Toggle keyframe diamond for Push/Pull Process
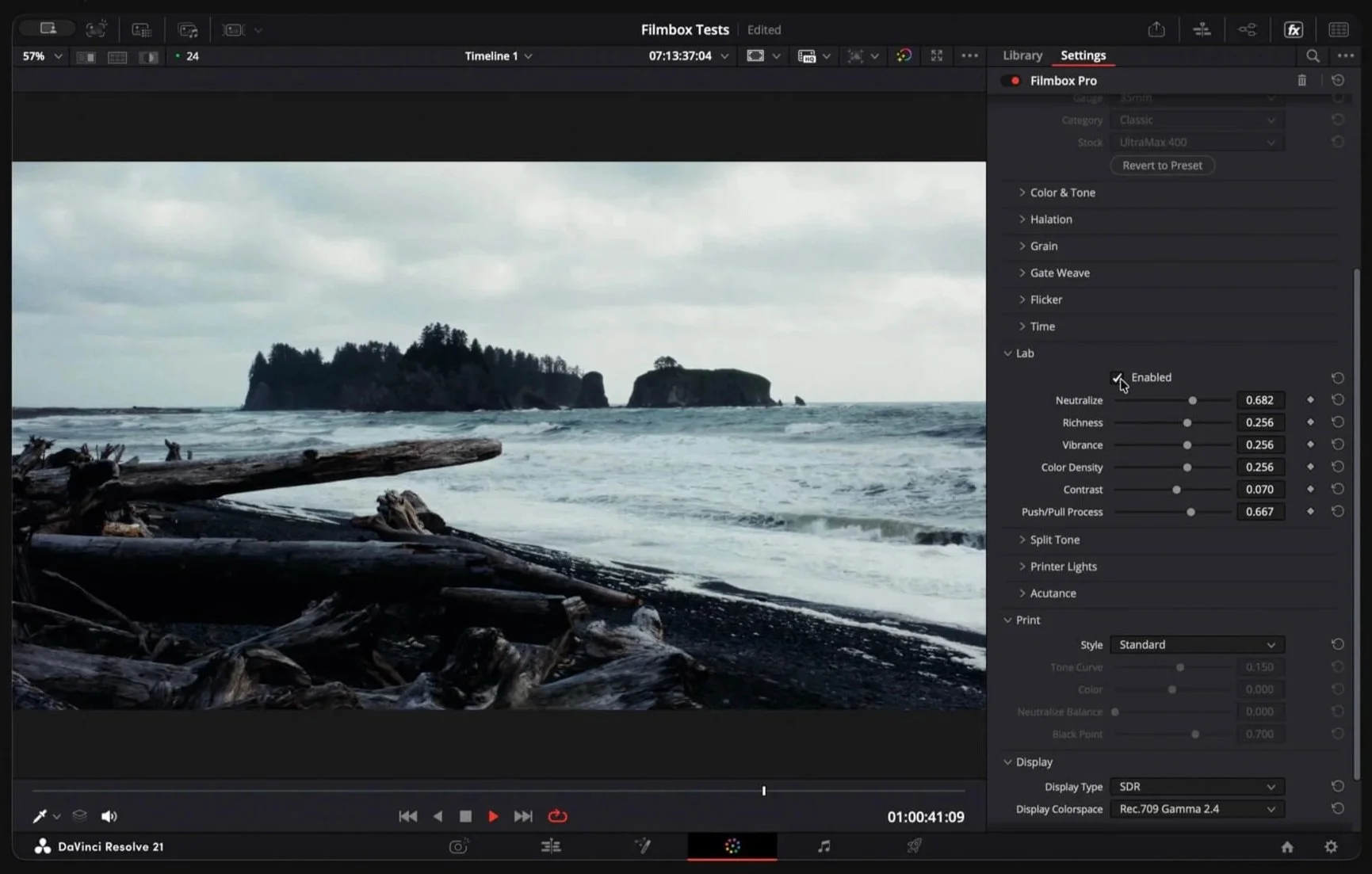The width and height of the screenshot is (1372, 874). pyautogui.click(x=1309, y=511)
